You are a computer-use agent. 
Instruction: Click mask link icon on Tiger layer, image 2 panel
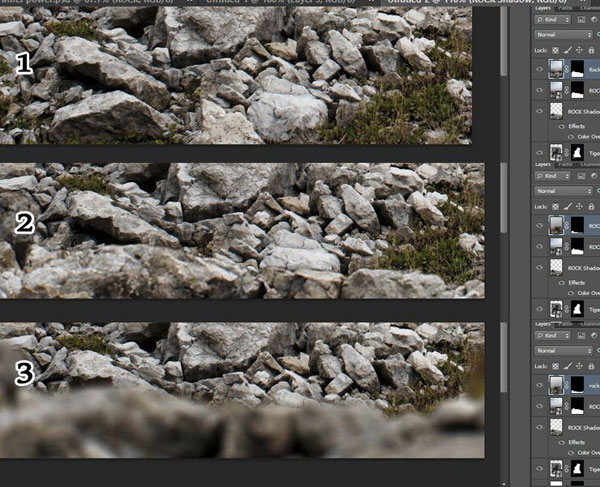(x=567, y=309)
